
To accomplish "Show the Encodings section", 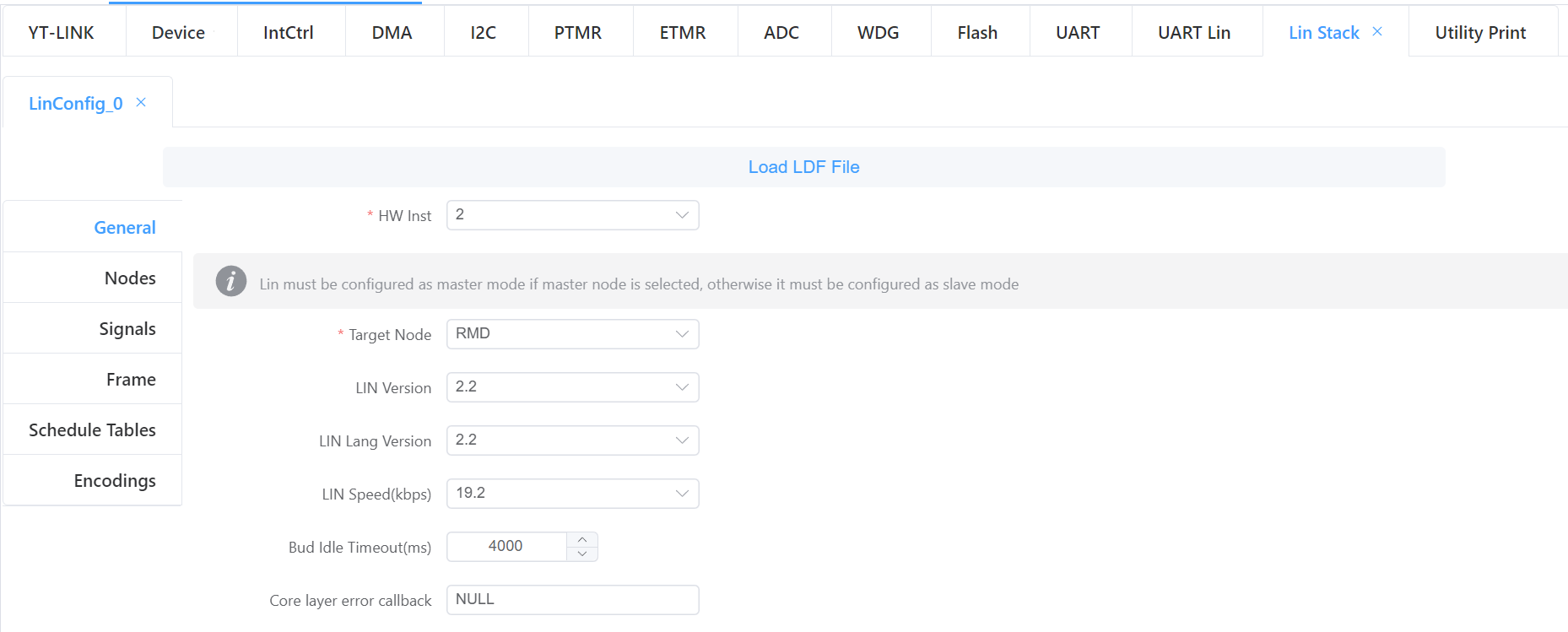I will click(115, 481).
